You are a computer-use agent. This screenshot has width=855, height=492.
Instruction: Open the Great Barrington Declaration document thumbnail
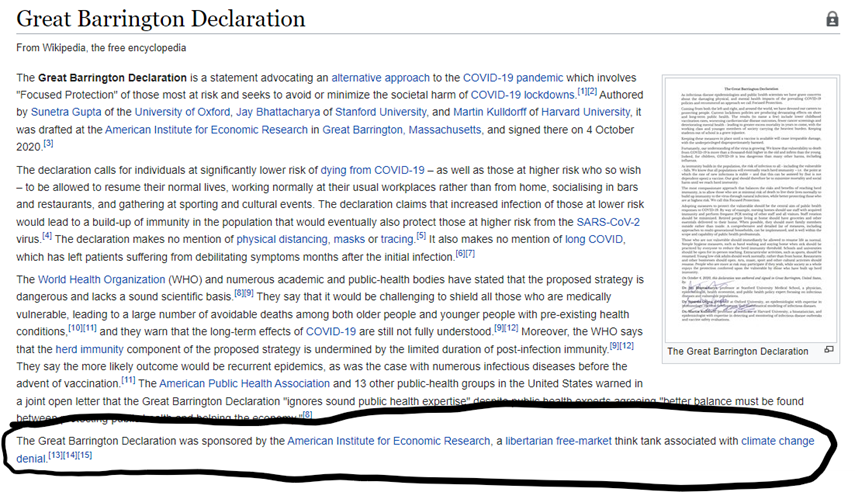(751, 209)
